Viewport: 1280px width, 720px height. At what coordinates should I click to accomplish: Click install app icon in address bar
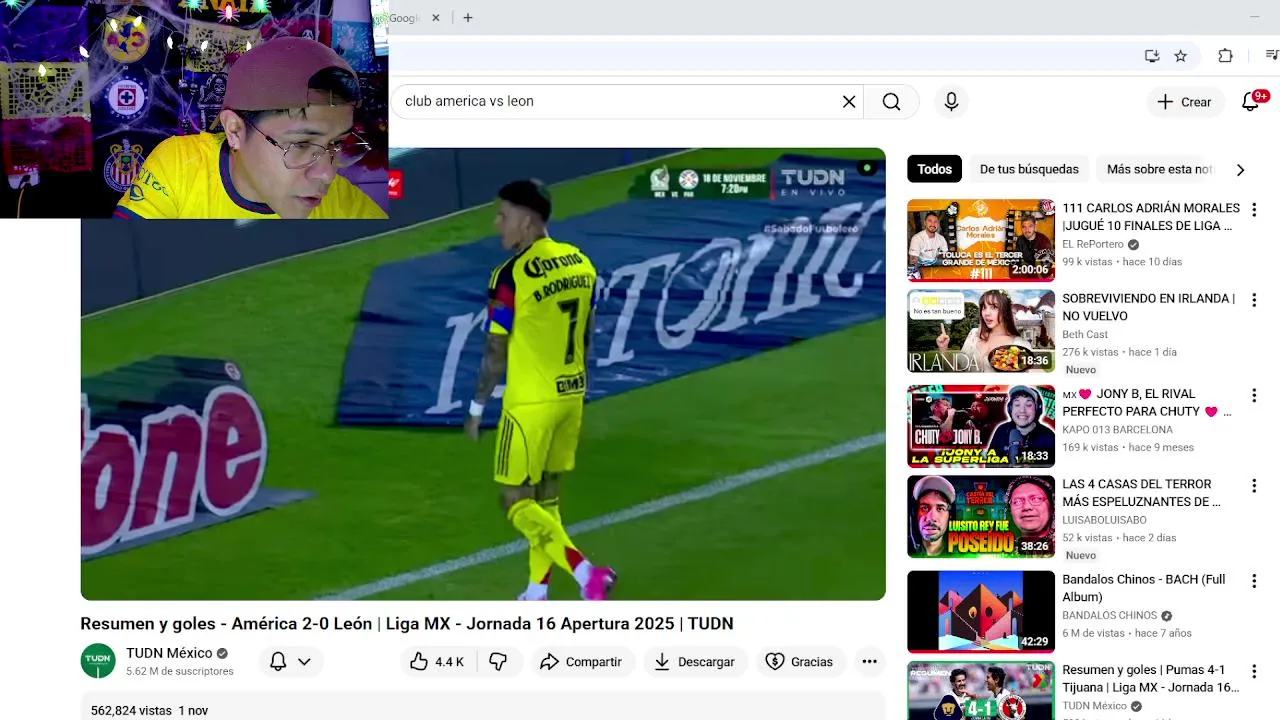click(x=1152, y=56)
